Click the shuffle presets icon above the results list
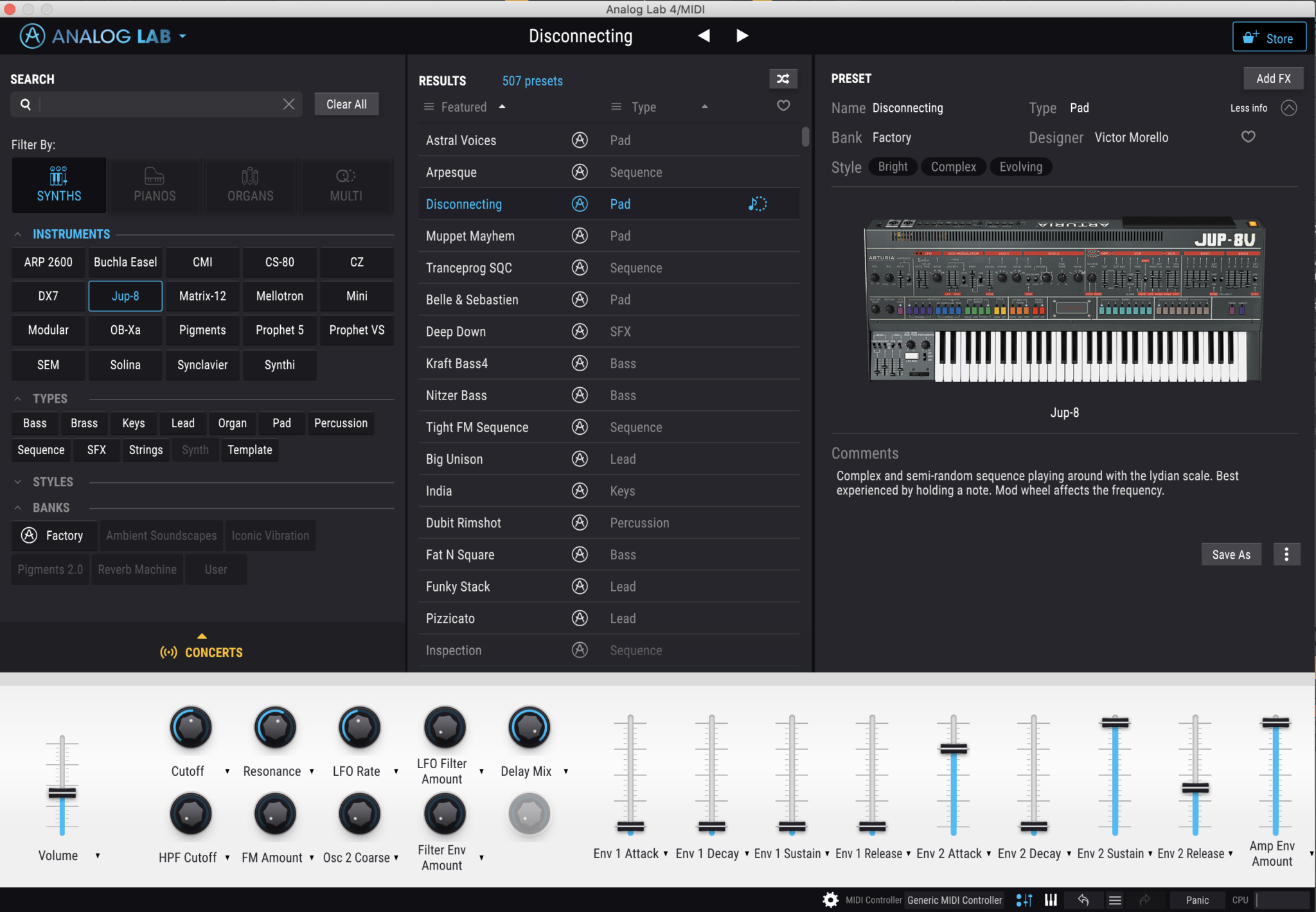 coord(783,78)
